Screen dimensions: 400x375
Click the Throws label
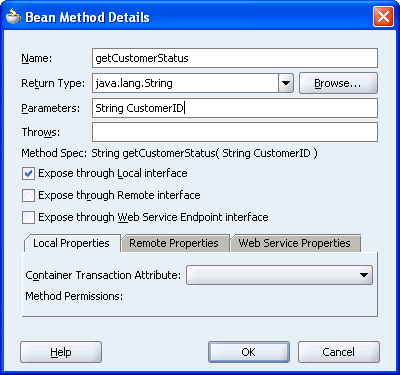pyautogui.click(x=41, y=132)
